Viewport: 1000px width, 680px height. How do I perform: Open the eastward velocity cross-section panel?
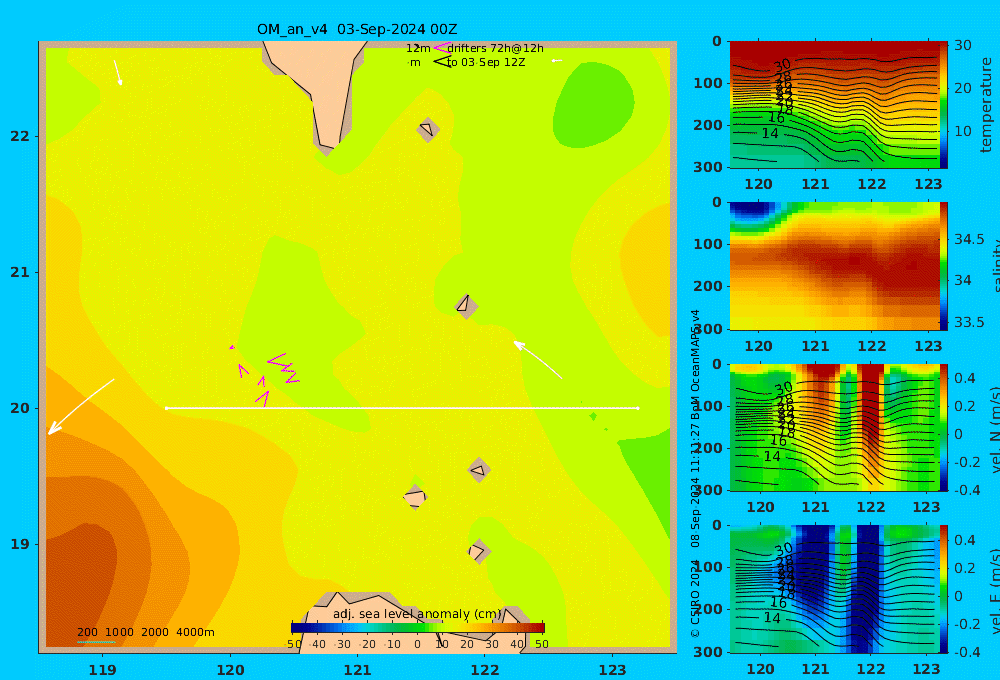pyautogui.click(x=833, y=589)
